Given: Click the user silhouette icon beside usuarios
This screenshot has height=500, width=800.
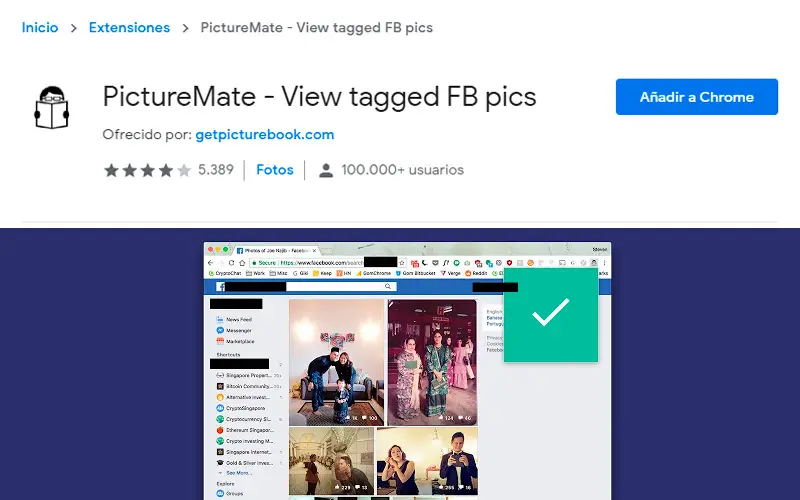Looking at the screenshot, I should point(326,170).
